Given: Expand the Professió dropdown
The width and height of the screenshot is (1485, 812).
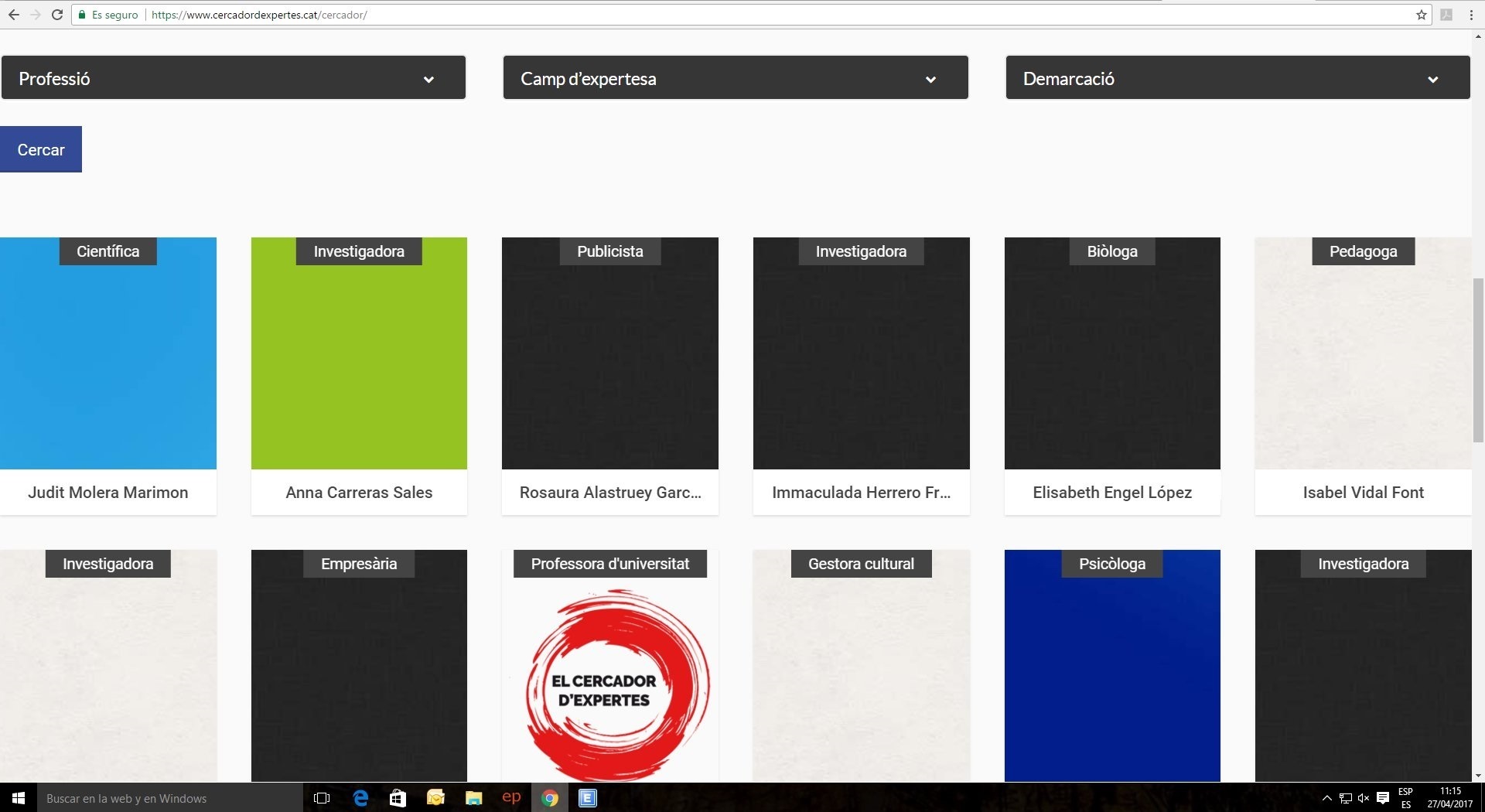Looking at the screenshot, I should tap(233, 78).
